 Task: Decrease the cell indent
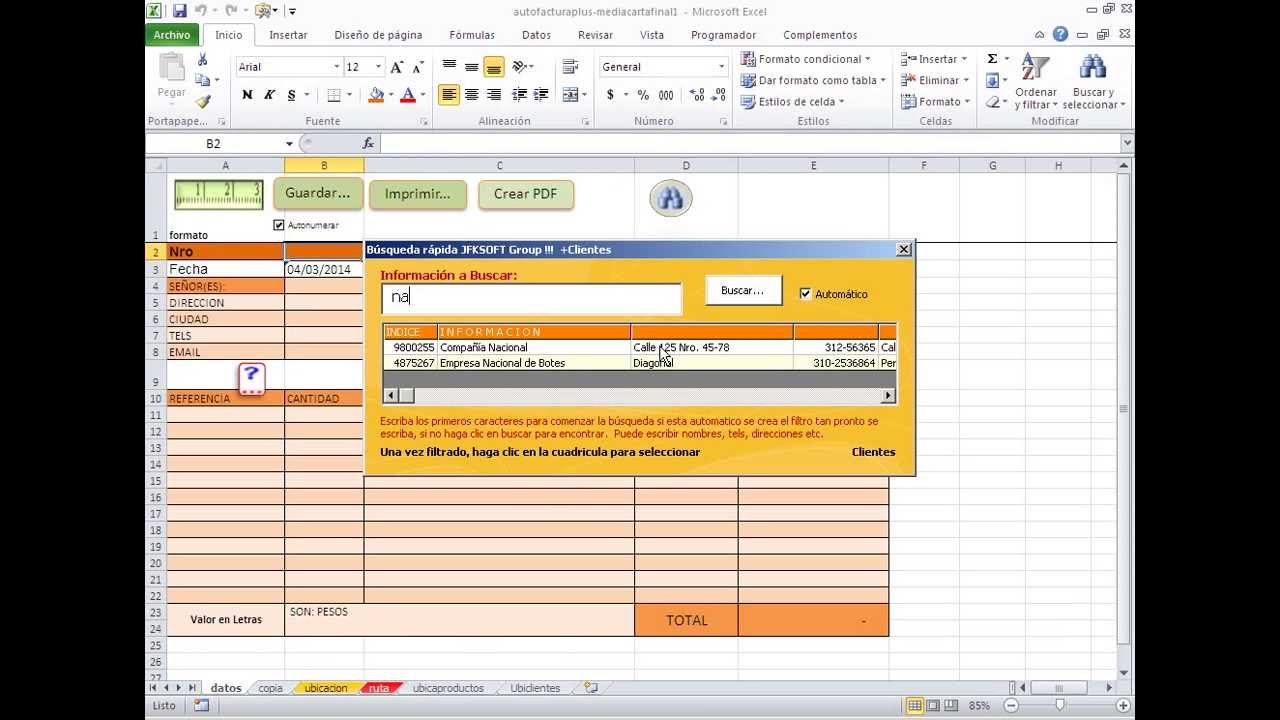pos(519,95)
